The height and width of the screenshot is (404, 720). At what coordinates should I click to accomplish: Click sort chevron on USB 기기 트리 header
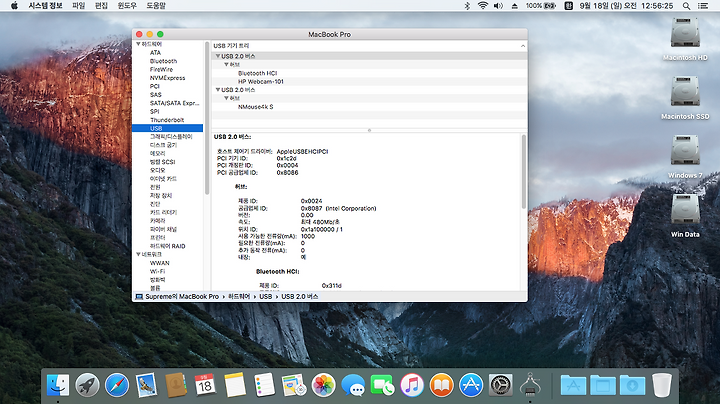523,46
